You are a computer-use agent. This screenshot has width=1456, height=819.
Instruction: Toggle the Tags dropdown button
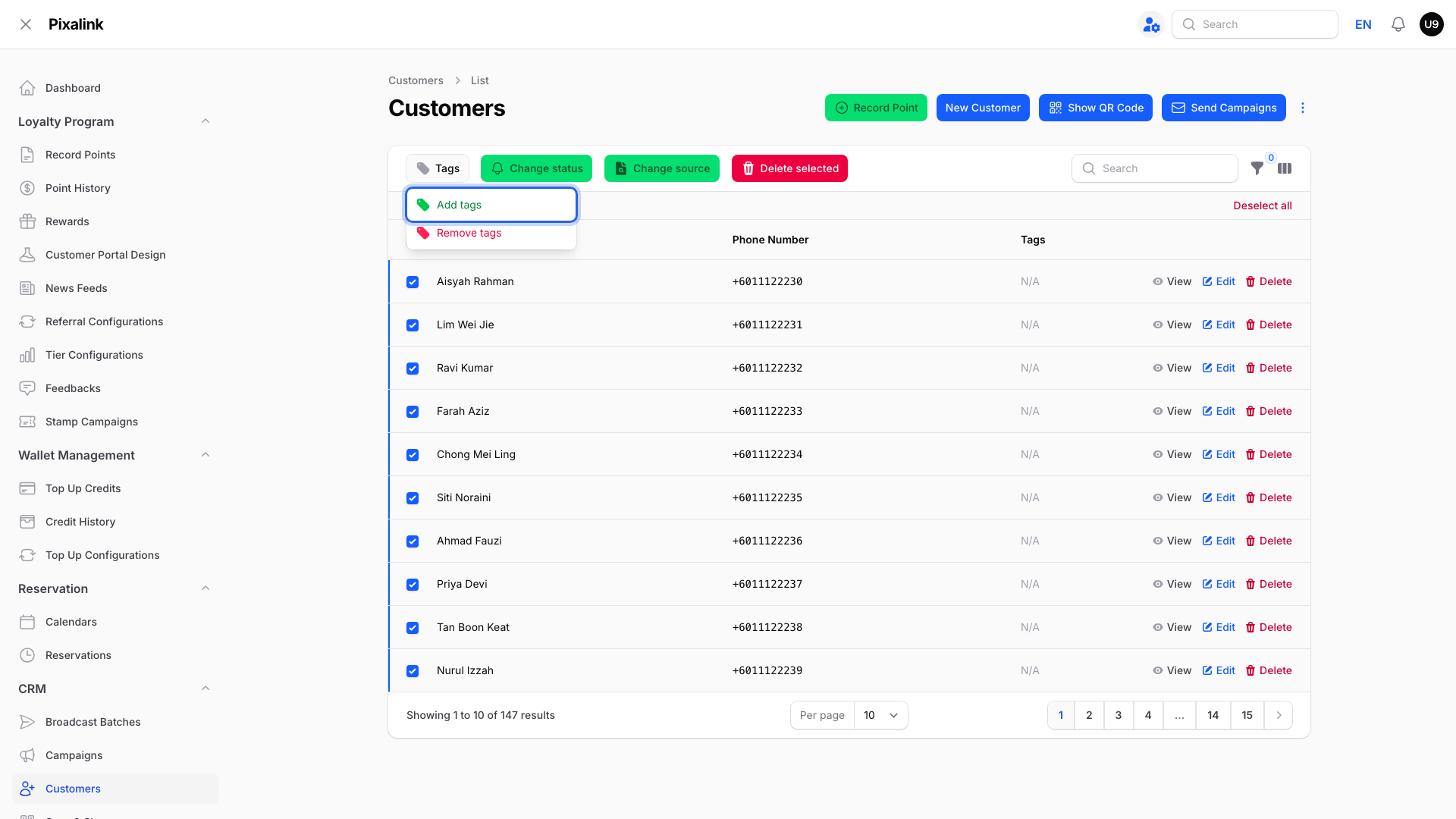point(438,168)
